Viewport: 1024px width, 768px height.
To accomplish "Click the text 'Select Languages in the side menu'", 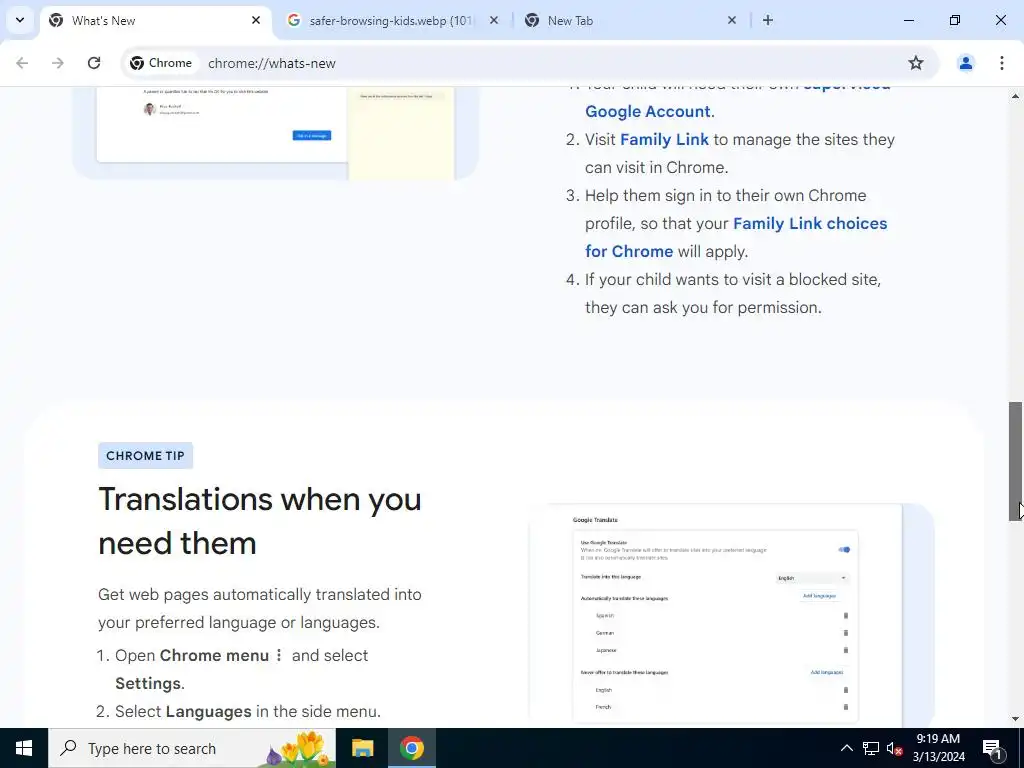I will (x=248, y=711).
